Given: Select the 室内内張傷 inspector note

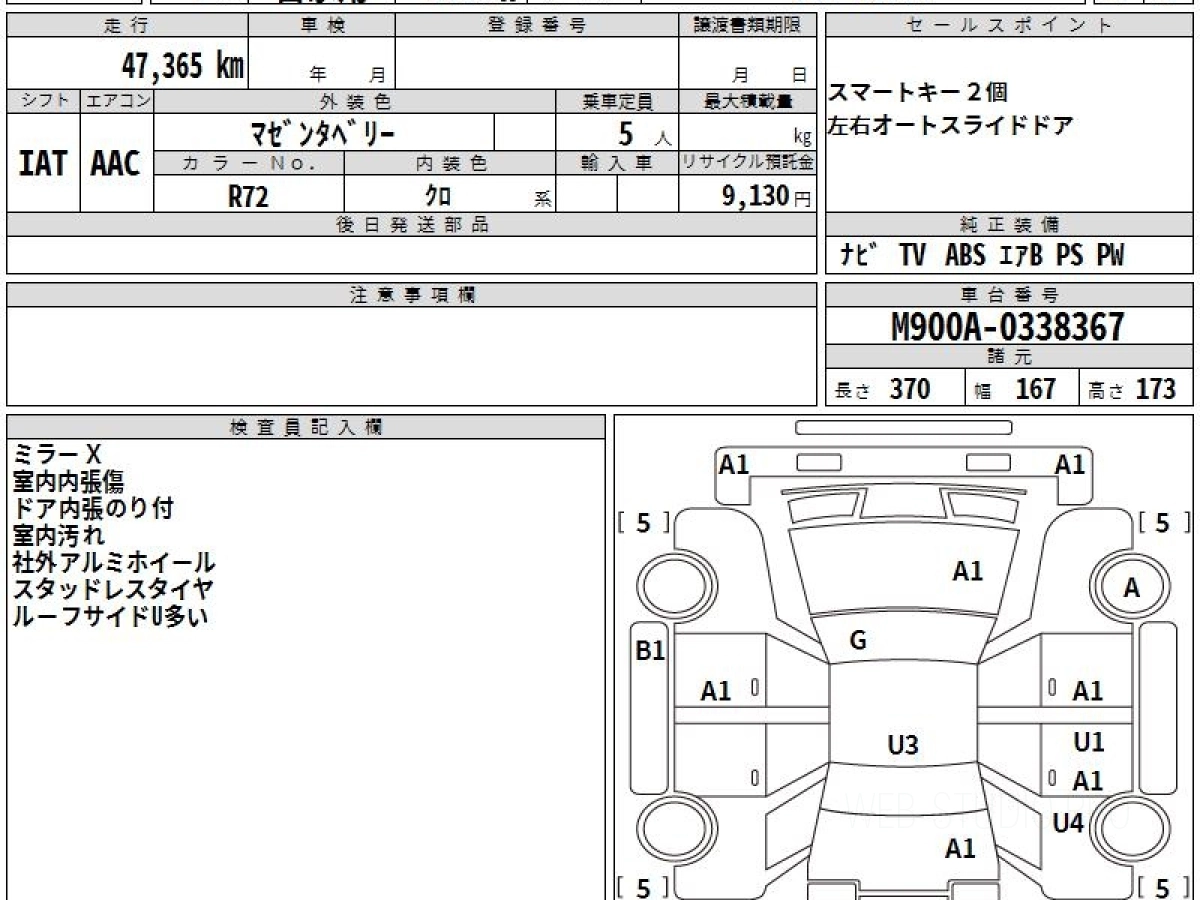Looking at the screenshot, I should coord(69,482).
